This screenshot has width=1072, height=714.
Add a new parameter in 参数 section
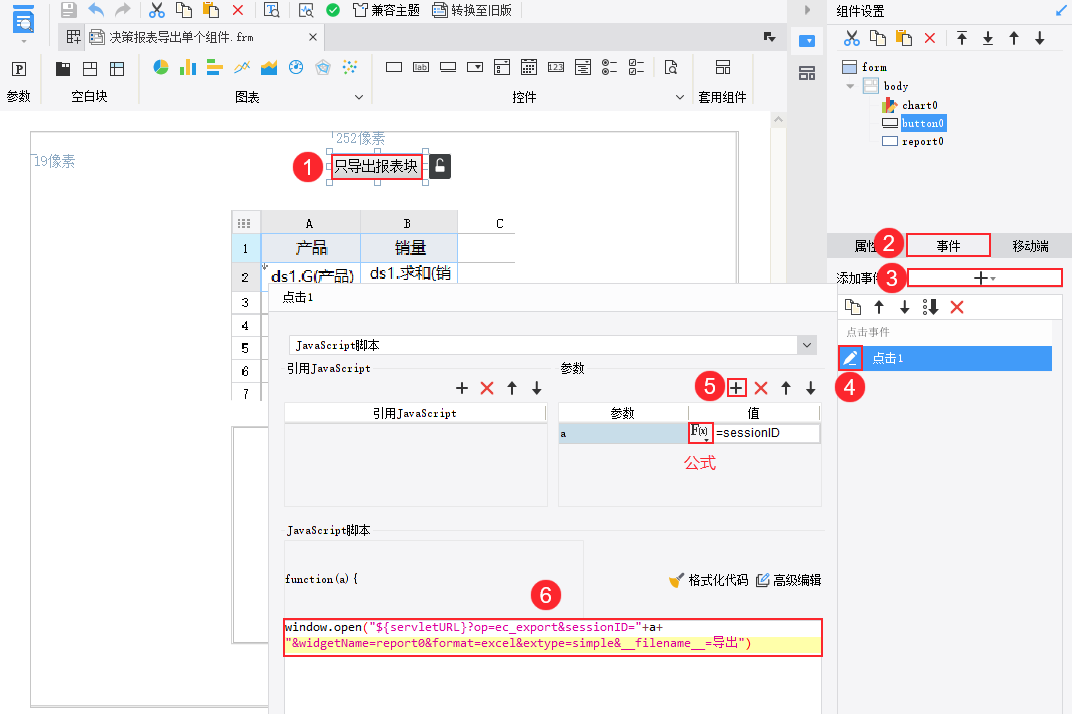pyautogui.click(x=736, y=388)
